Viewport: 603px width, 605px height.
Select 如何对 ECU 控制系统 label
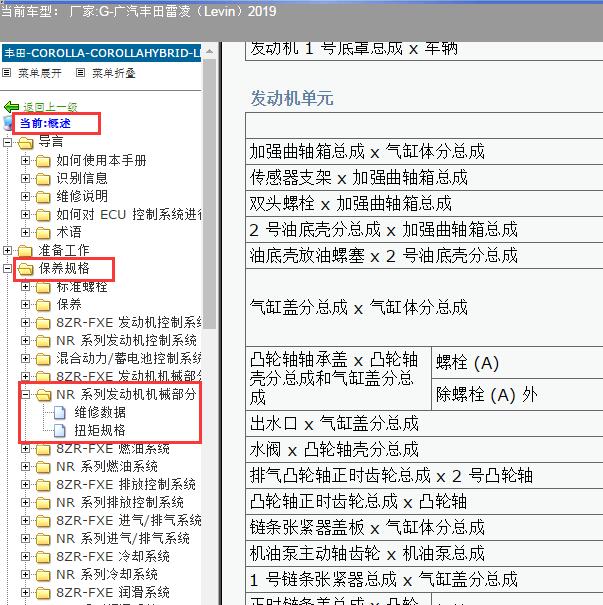[129, 215]
